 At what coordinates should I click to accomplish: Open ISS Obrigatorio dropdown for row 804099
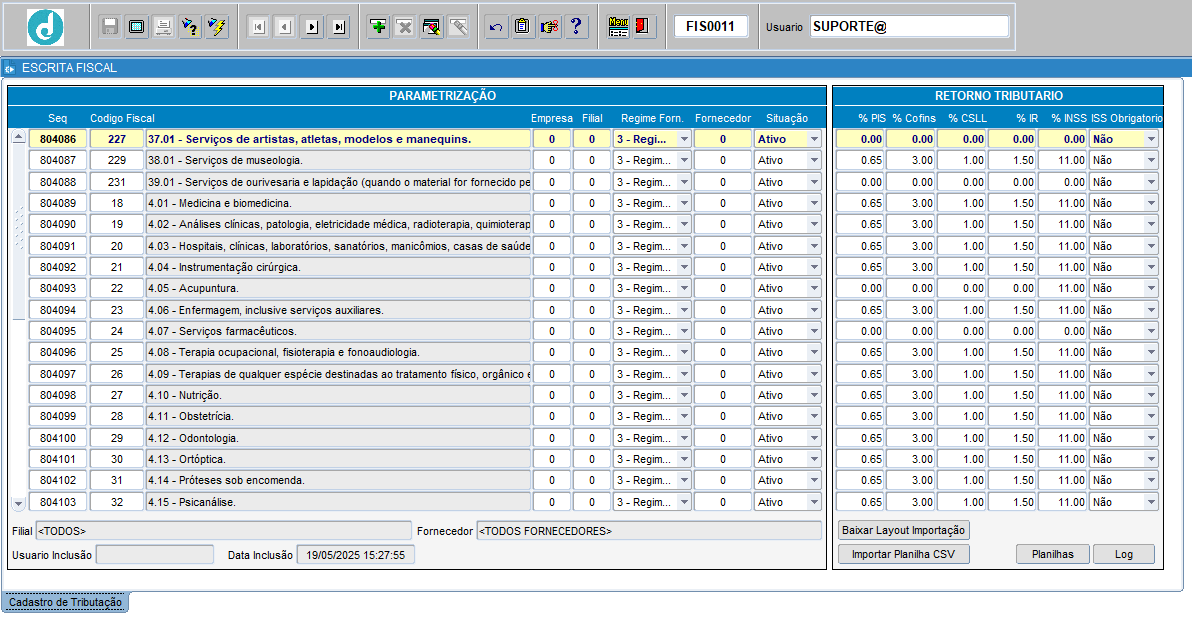[x=1151, y=416]
